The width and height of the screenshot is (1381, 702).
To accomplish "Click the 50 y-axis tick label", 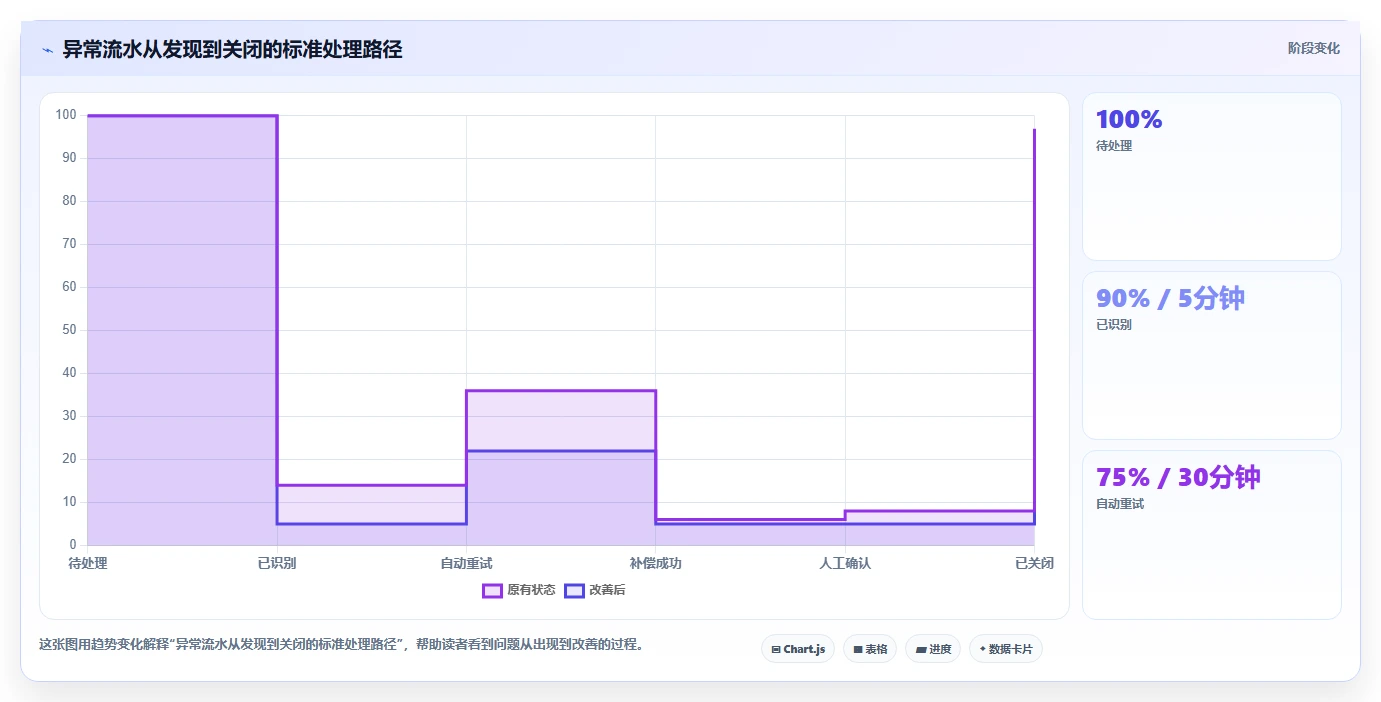I will pos(69,330).
